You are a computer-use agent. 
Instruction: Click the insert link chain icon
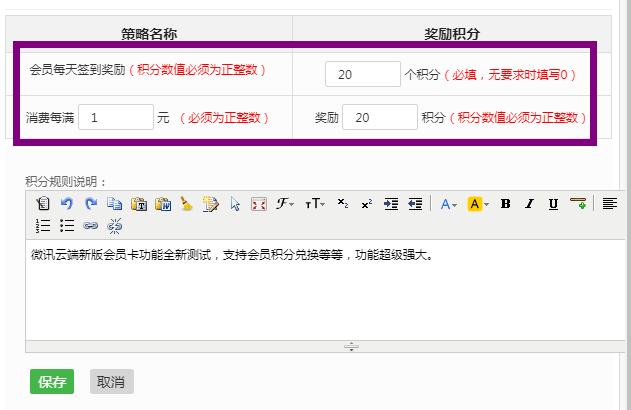(x=91, y=225)
